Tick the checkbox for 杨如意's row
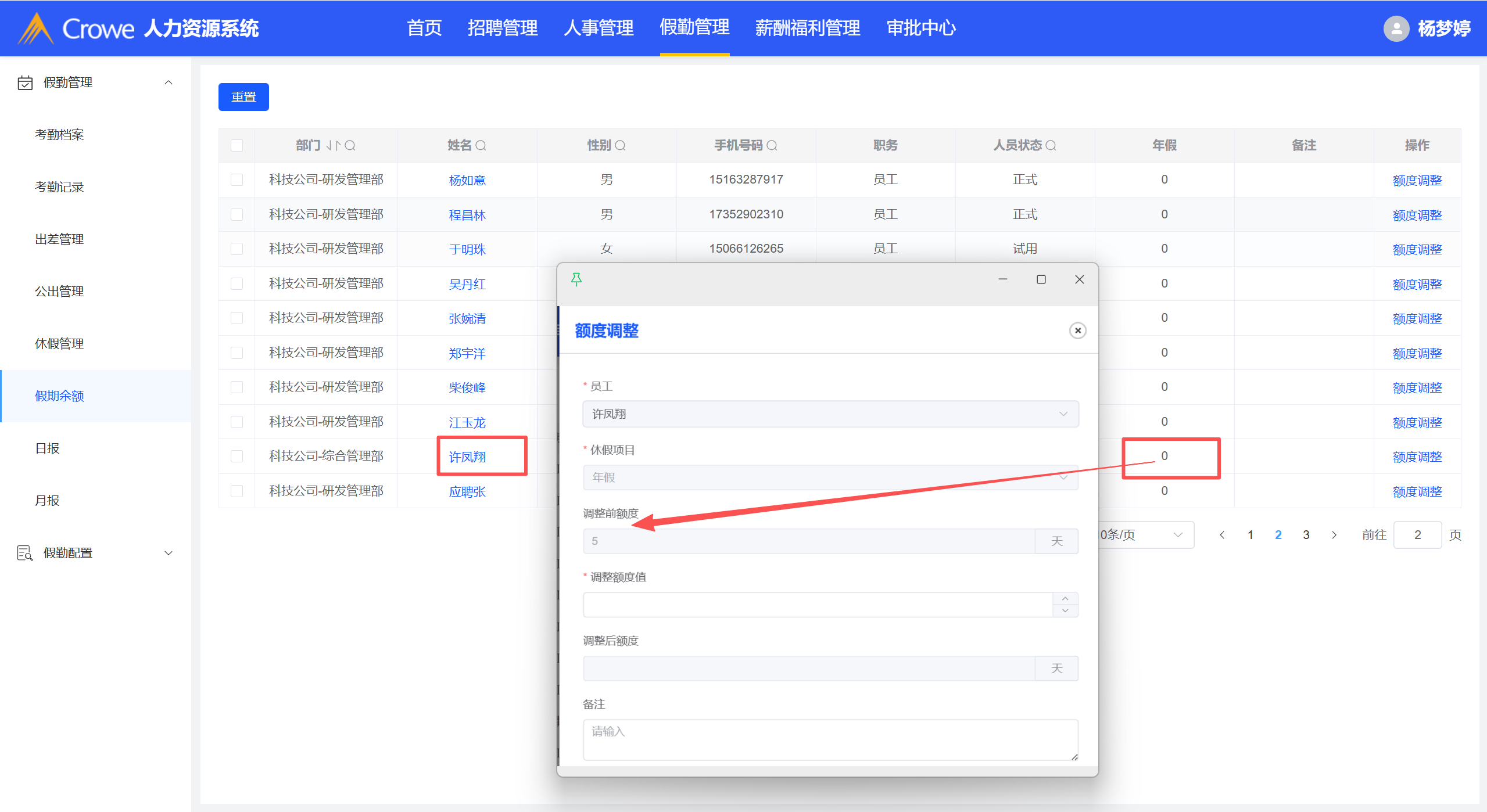Viewport: 1487px width, 812px height. coord(237,179)
